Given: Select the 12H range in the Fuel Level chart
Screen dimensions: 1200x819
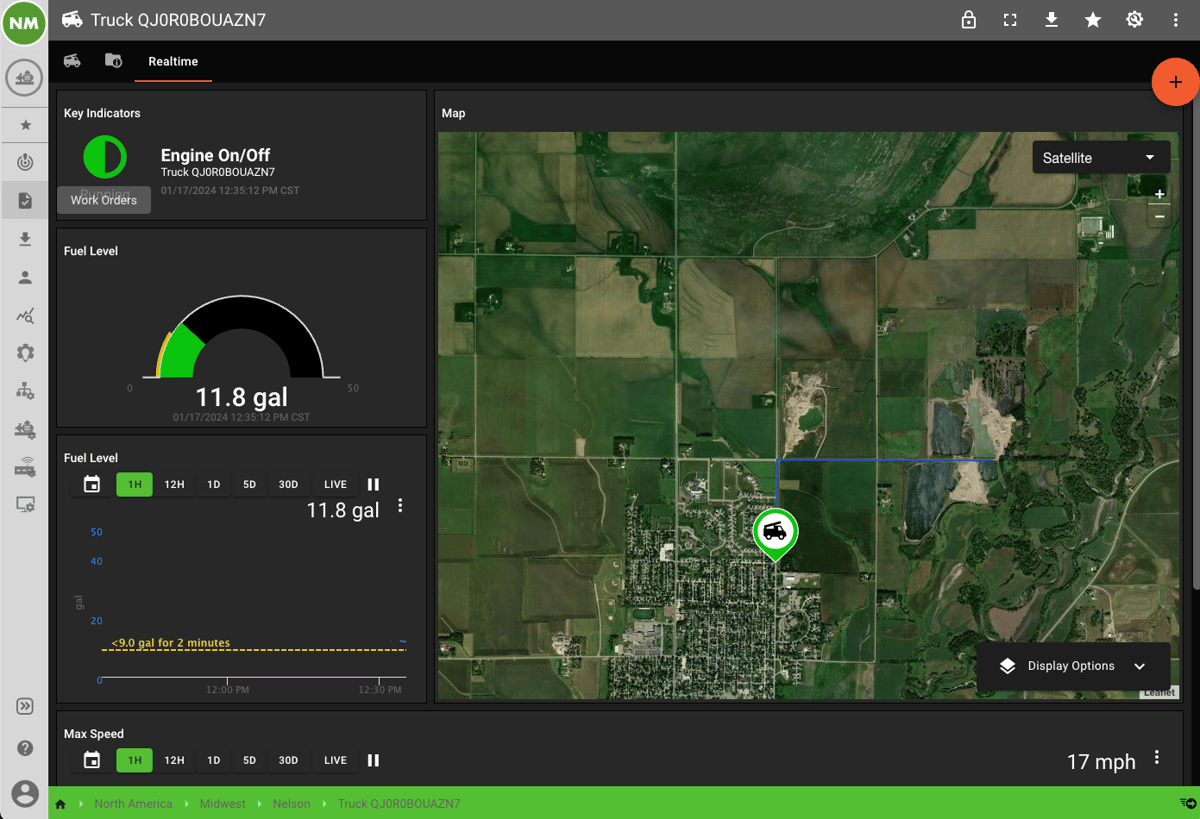Looking at the screenshot, I should click(174, 484).
